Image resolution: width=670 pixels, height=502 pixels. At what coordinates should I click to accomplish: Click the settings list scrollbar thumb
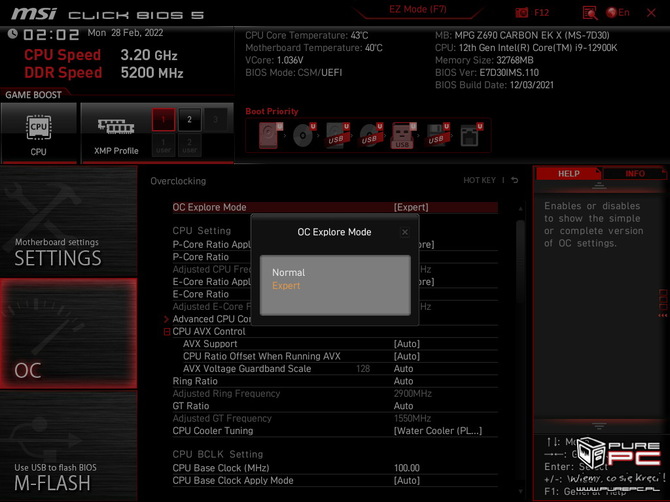coord(520,261)
